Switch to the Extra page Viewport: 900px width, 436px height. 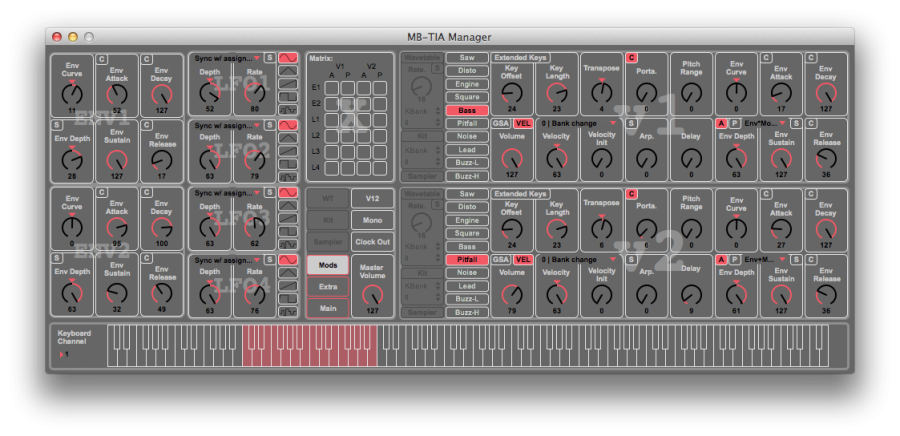[x=328, y=287]
